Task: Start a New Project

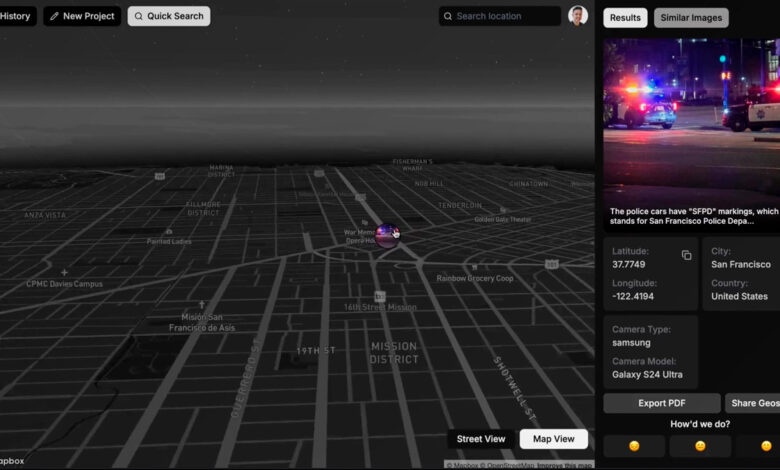Action: click(x=82, y=16)
